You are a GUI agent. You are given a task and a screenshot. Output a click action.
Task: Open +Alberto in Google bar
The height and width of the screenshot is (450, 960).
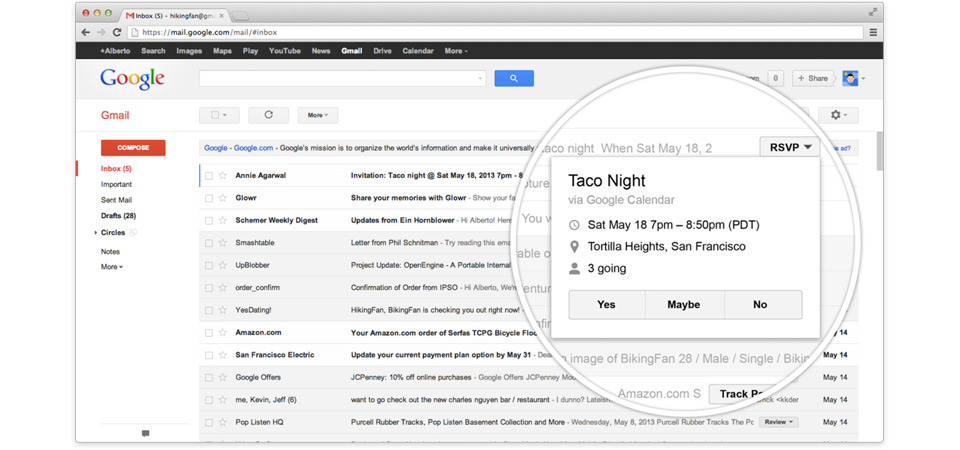pos(115,51)
